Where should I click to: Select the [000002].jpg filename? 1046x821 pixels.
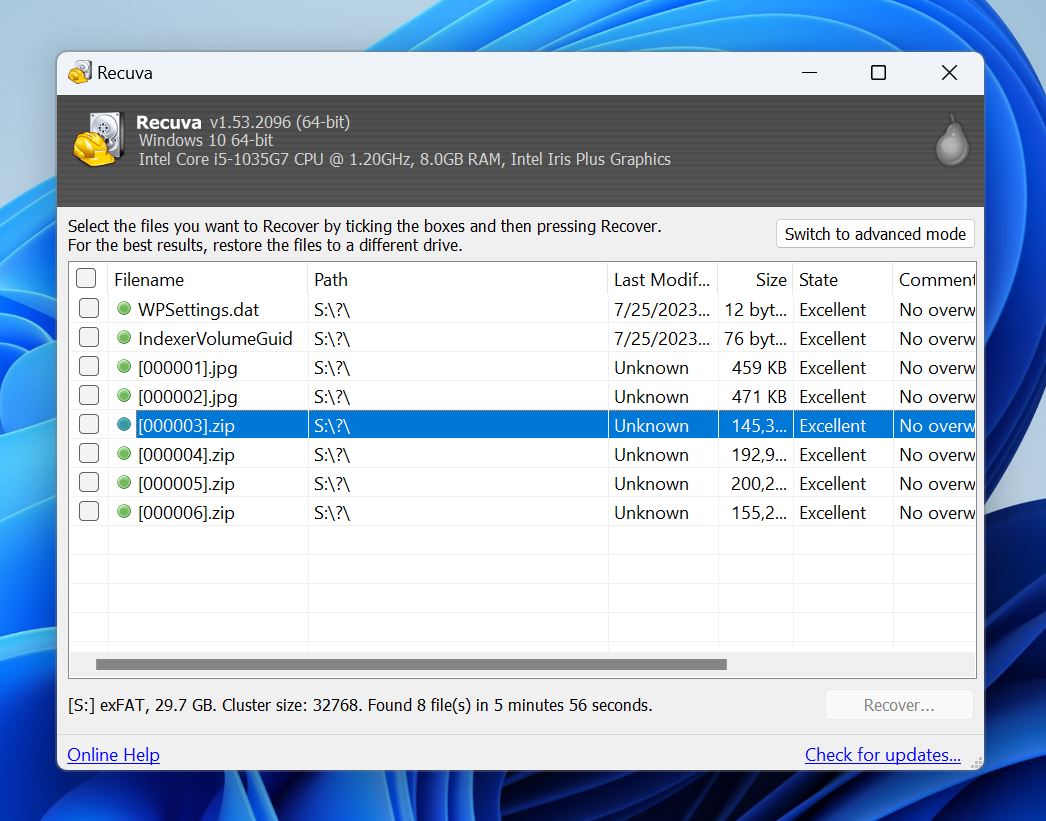[187, 397]
